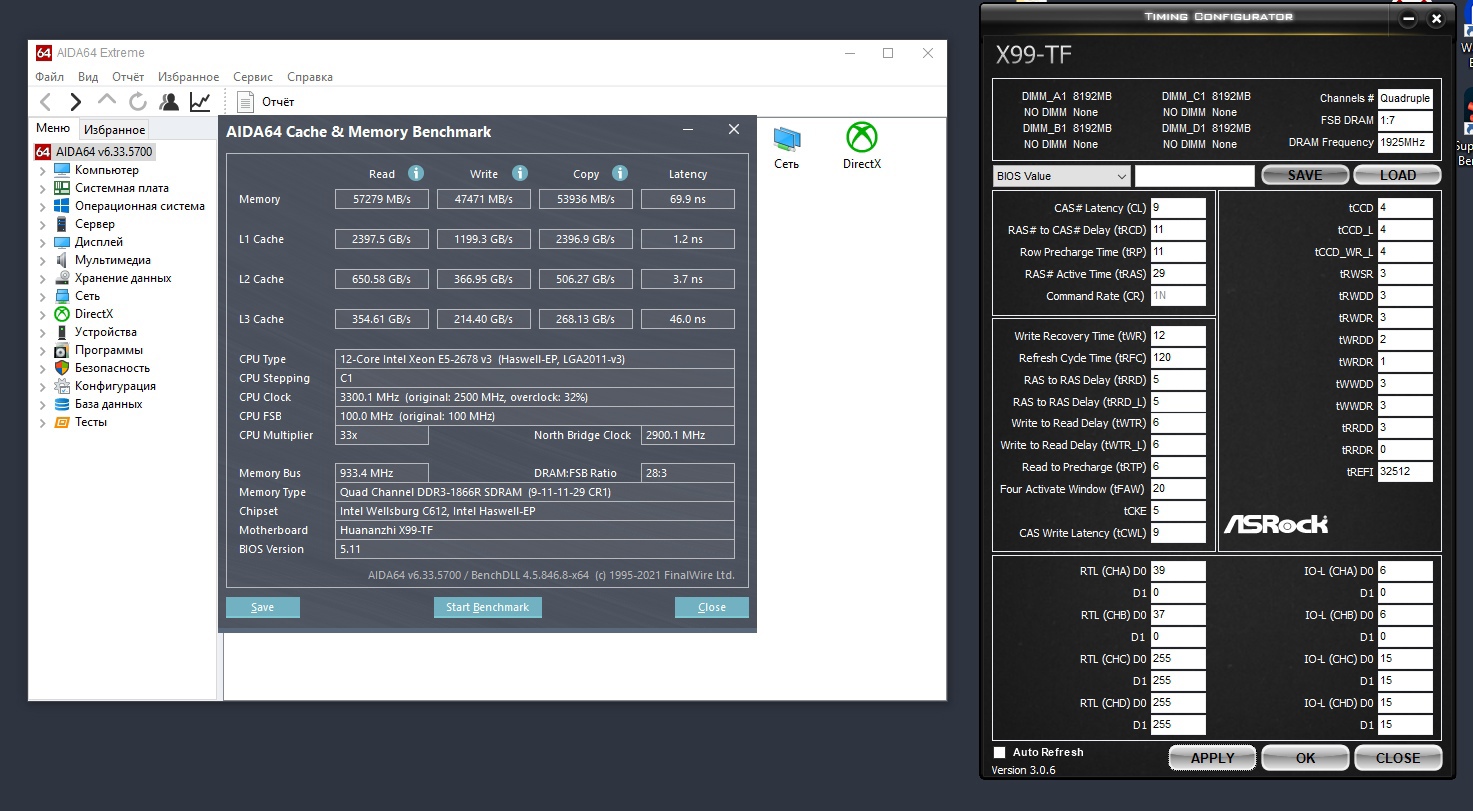Click Save in the benchmark dialog
Image resolution: width=1473 pixels, height=811 pixels.
point(263,607)
